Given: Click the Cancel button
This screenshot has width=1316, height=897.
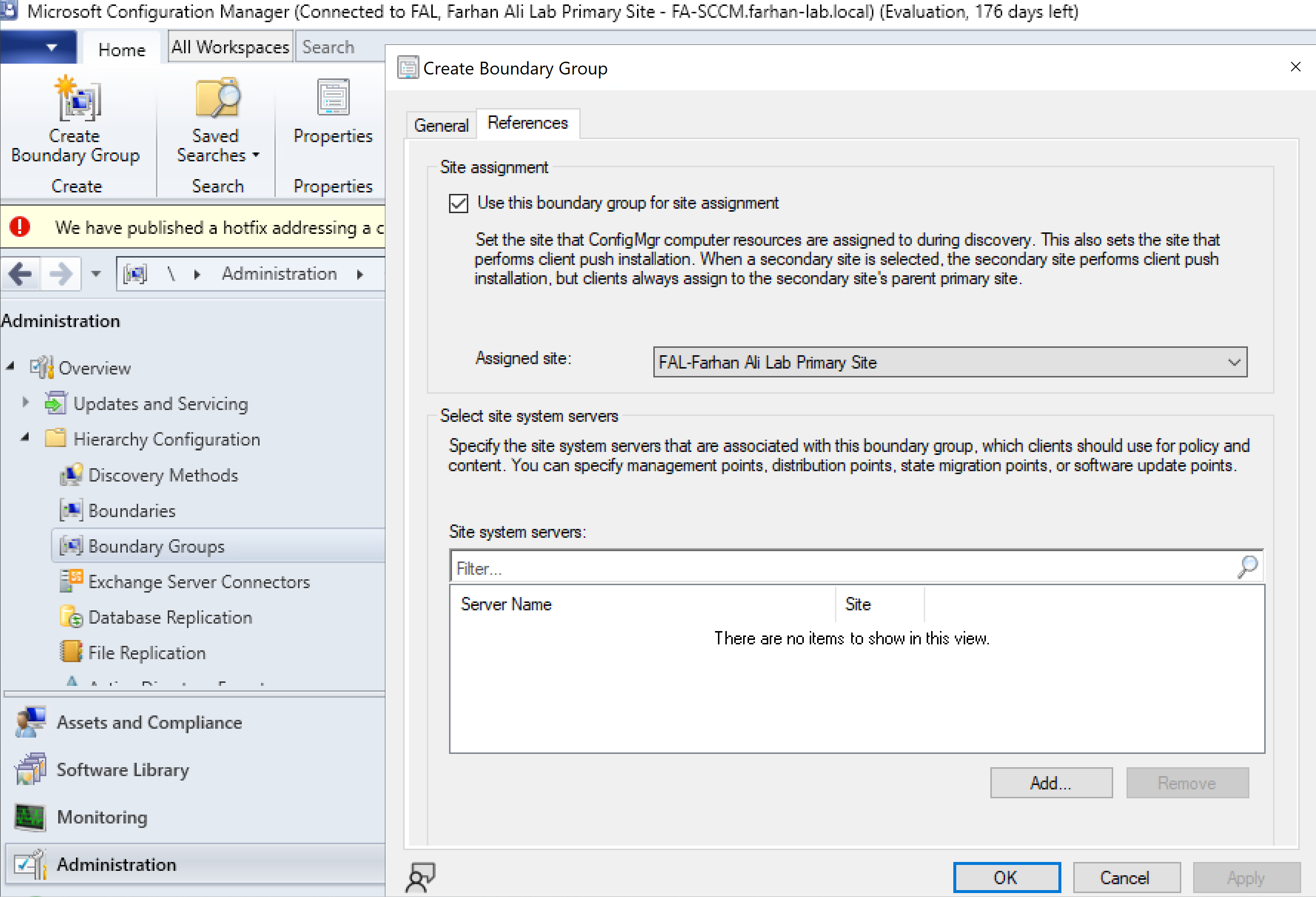Looking at the screenshot, I should tap(1126, 878).
